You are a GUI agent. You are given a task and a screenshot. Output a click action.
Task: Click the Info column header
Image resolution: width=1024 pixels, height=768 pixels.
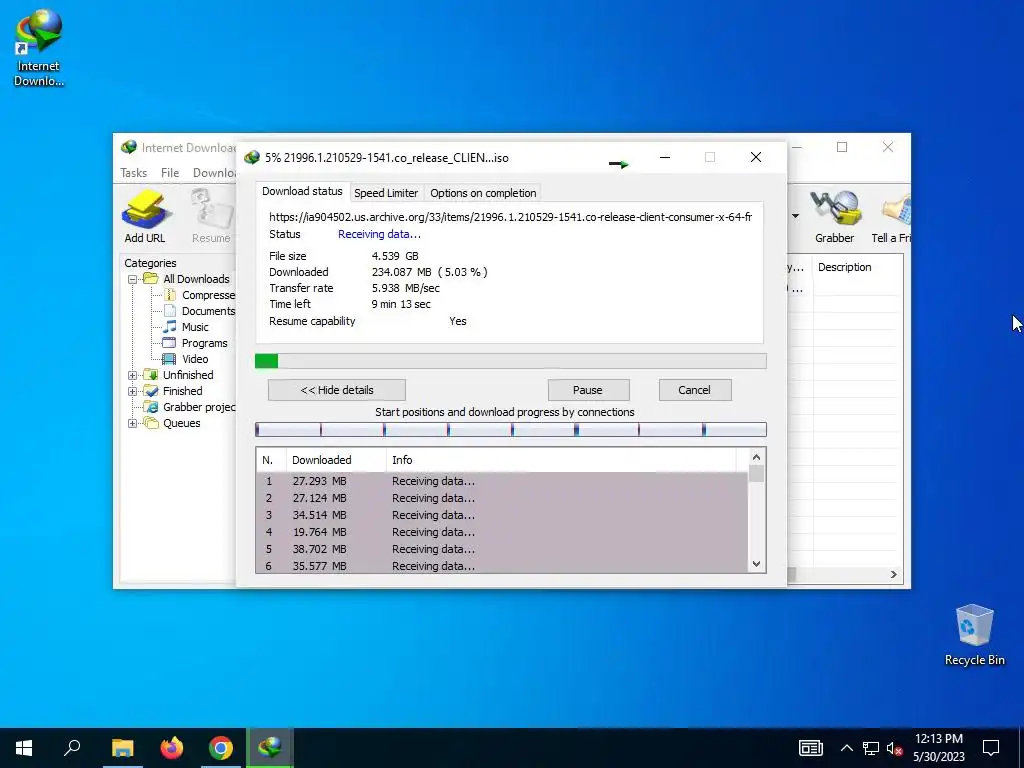click(x=561, y=460)
